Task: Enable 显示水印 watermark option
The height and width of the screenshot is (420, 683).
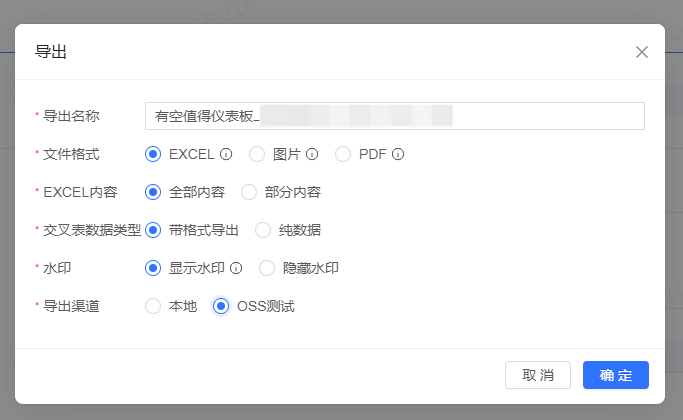Action: coord(153,268)
